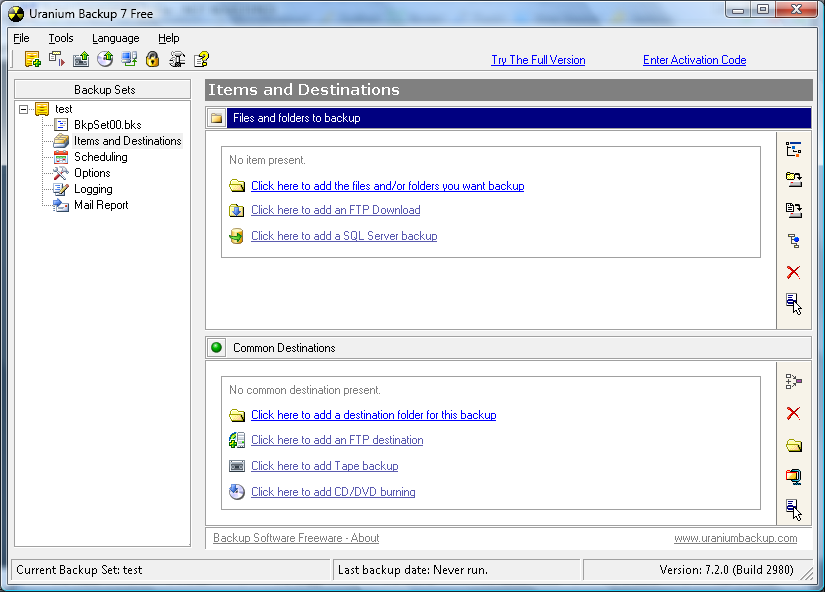Click link to add files and/or folders
Screen dimensions: 825x592
click(387, 186)
